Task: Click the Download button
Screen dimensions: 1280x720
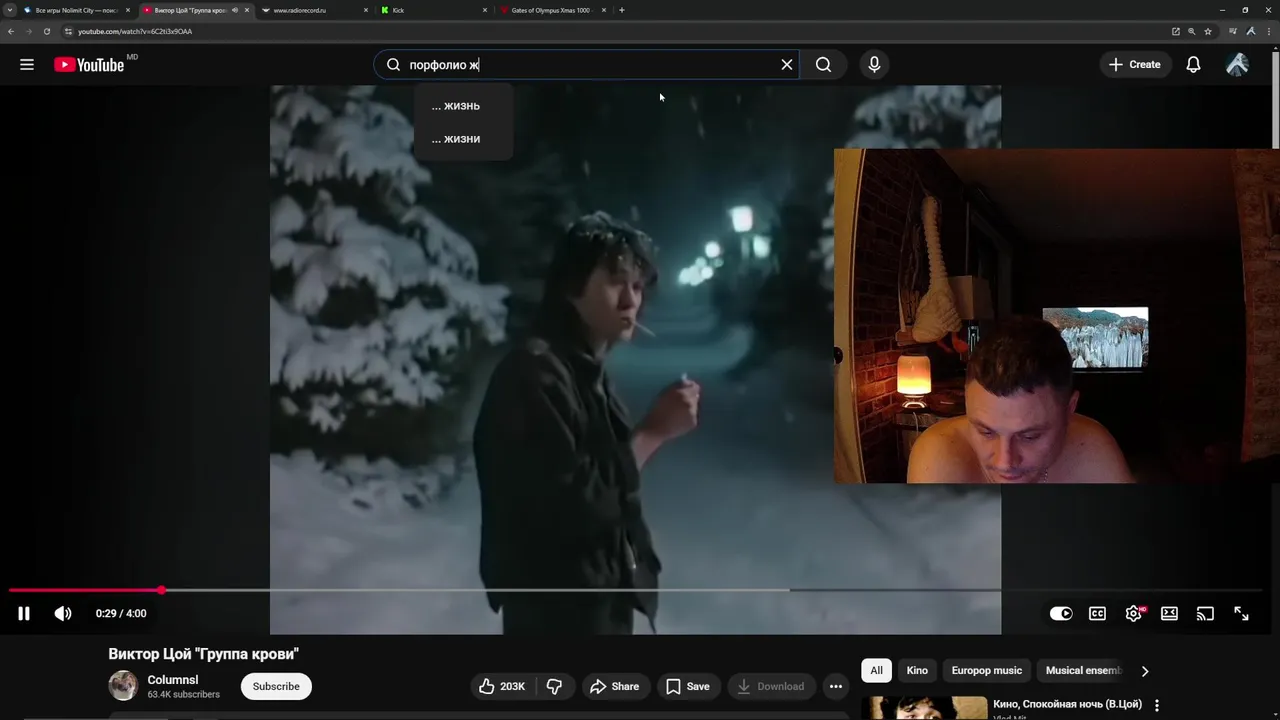Action: pyautogui.click(x=770, y=686)
